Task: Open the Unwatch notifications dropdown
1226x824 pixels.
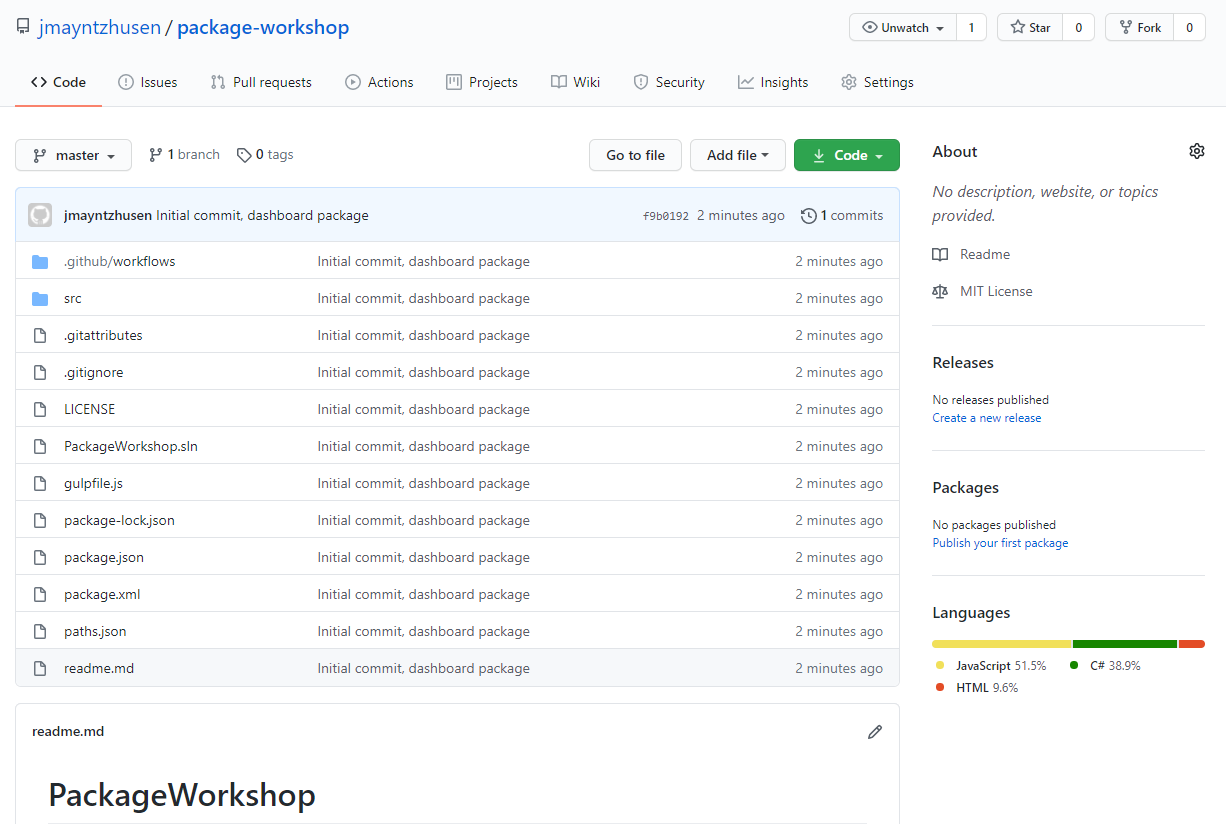Action: (x=903, y=27)
